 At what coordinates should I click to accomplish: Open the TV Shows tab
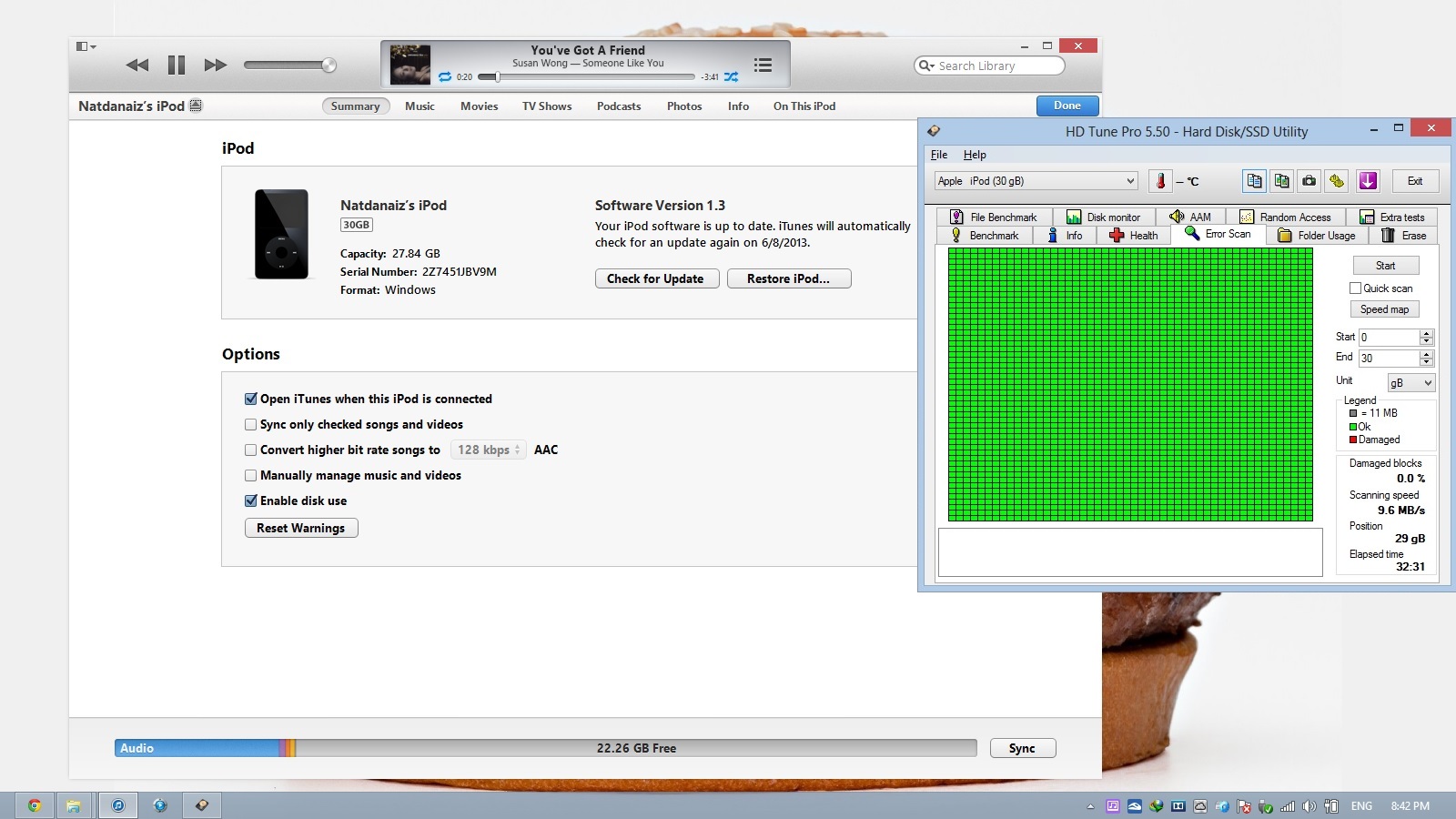[x=547, y=106]
